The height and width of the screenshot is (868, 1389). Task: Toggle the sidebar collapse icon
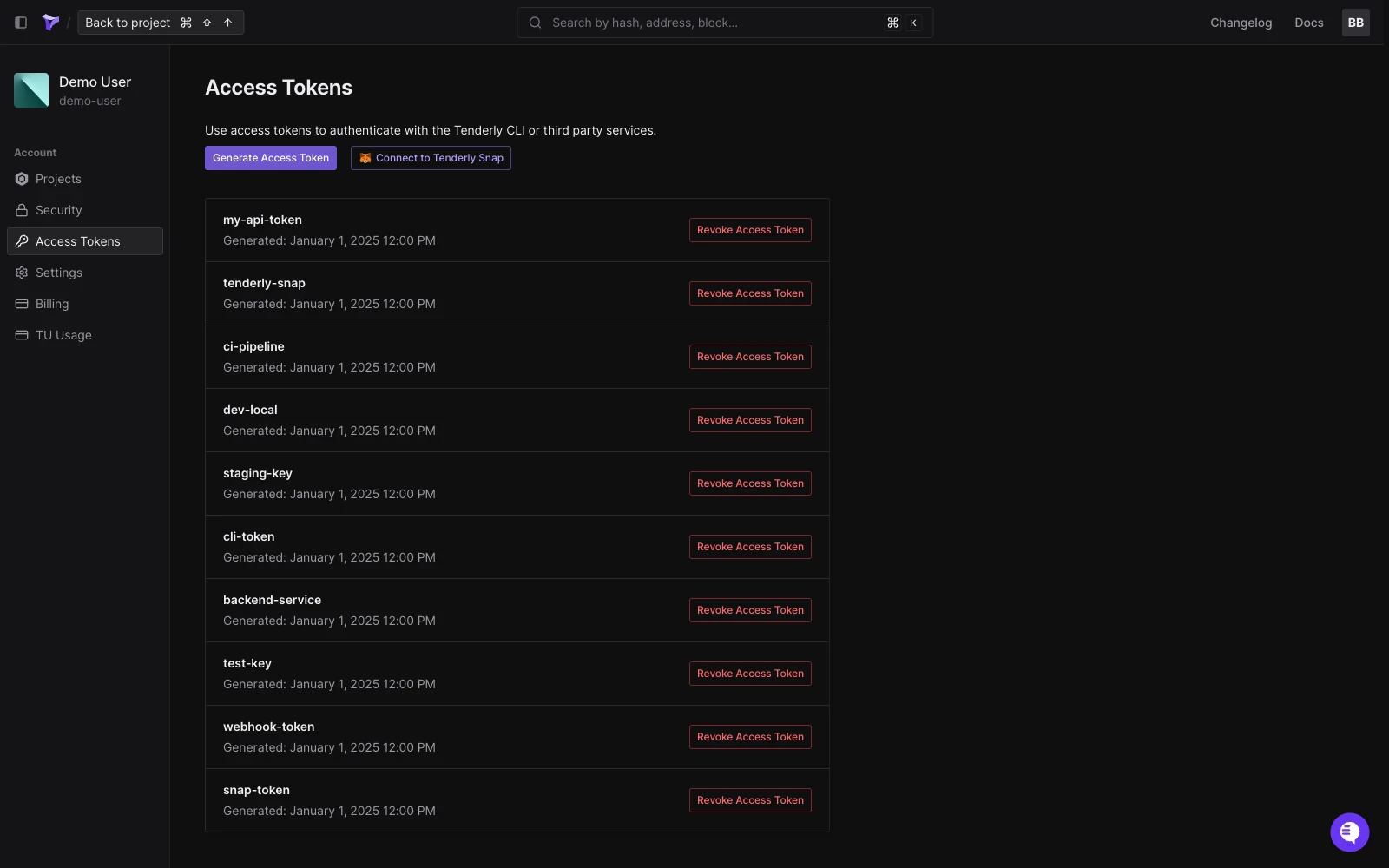tap(21, 23)
